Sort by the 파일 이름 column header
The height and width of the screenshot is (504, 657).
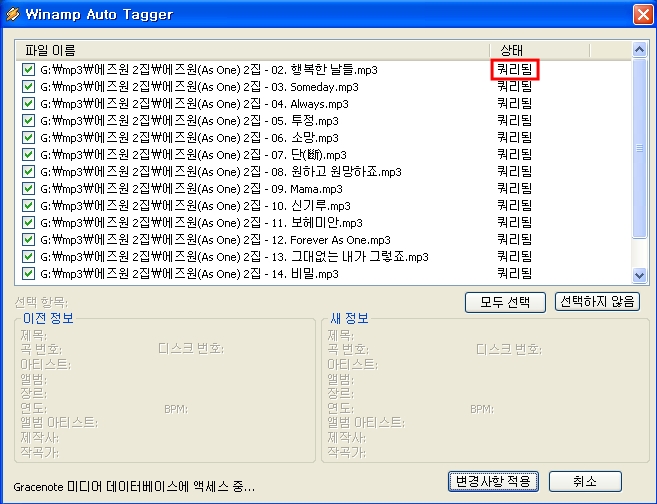252,50
